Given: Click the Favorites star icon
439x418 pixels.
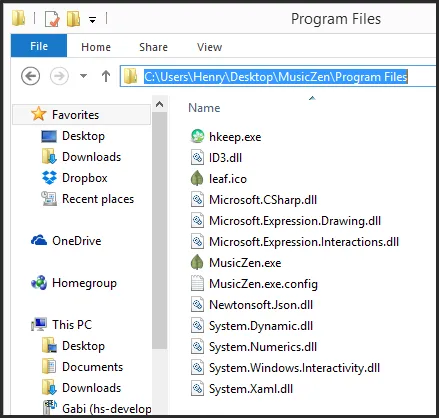Looking at the screenshot, I should coord(39,114).
